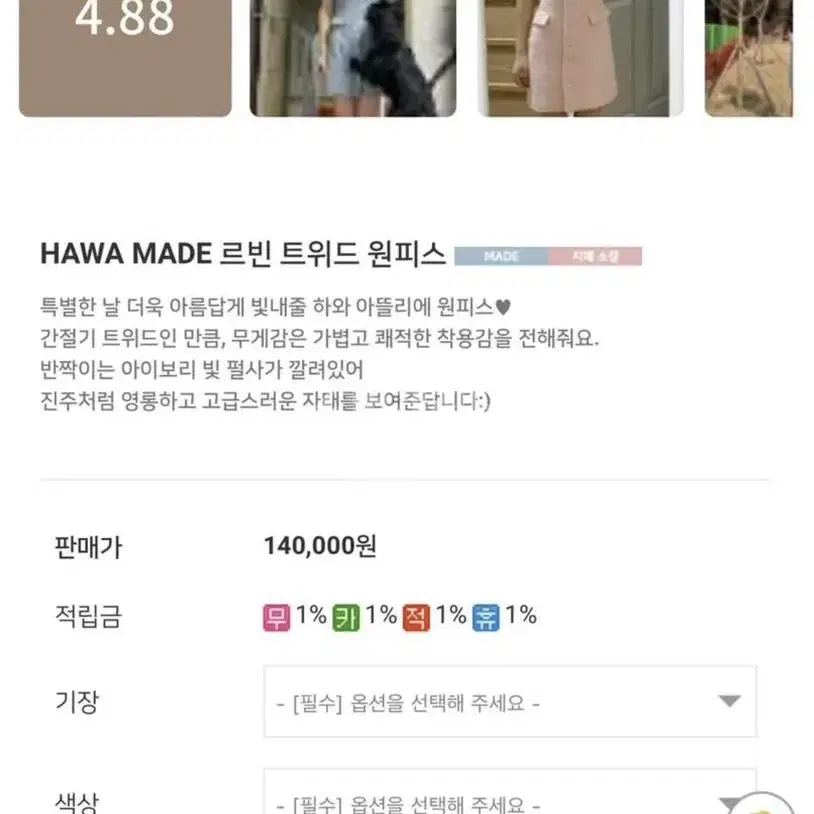
Task: Tap the circular floating button at bottom-right
Action: [763, 805]
